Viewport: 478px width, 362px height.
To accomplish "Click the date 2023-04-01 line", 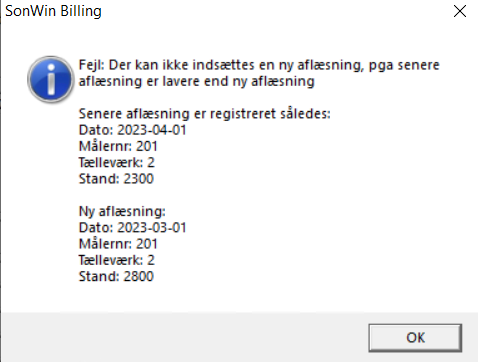I will point(132,130).
